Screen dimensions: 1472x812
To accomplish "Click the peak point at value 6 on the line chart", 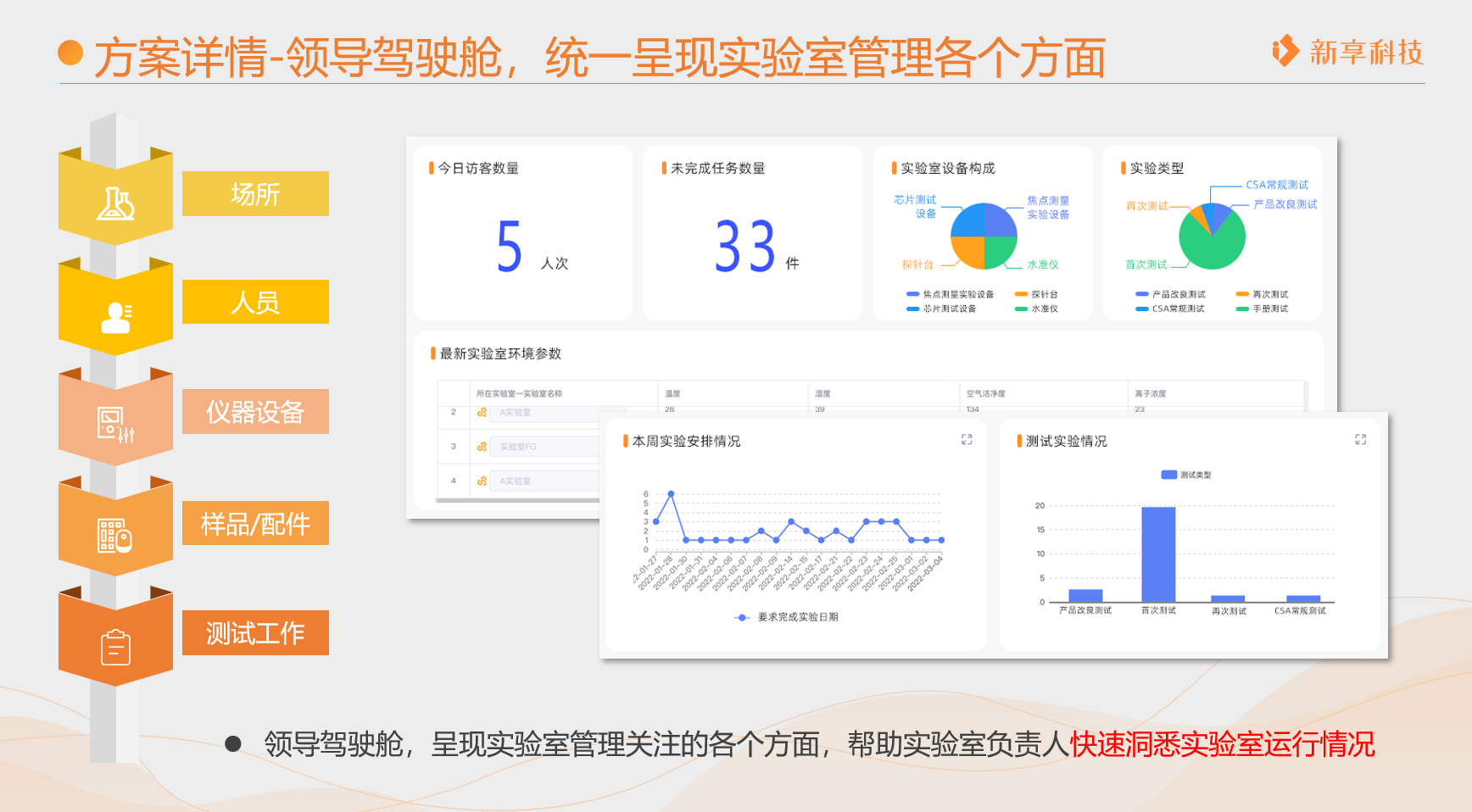I will tap(671, 493).
